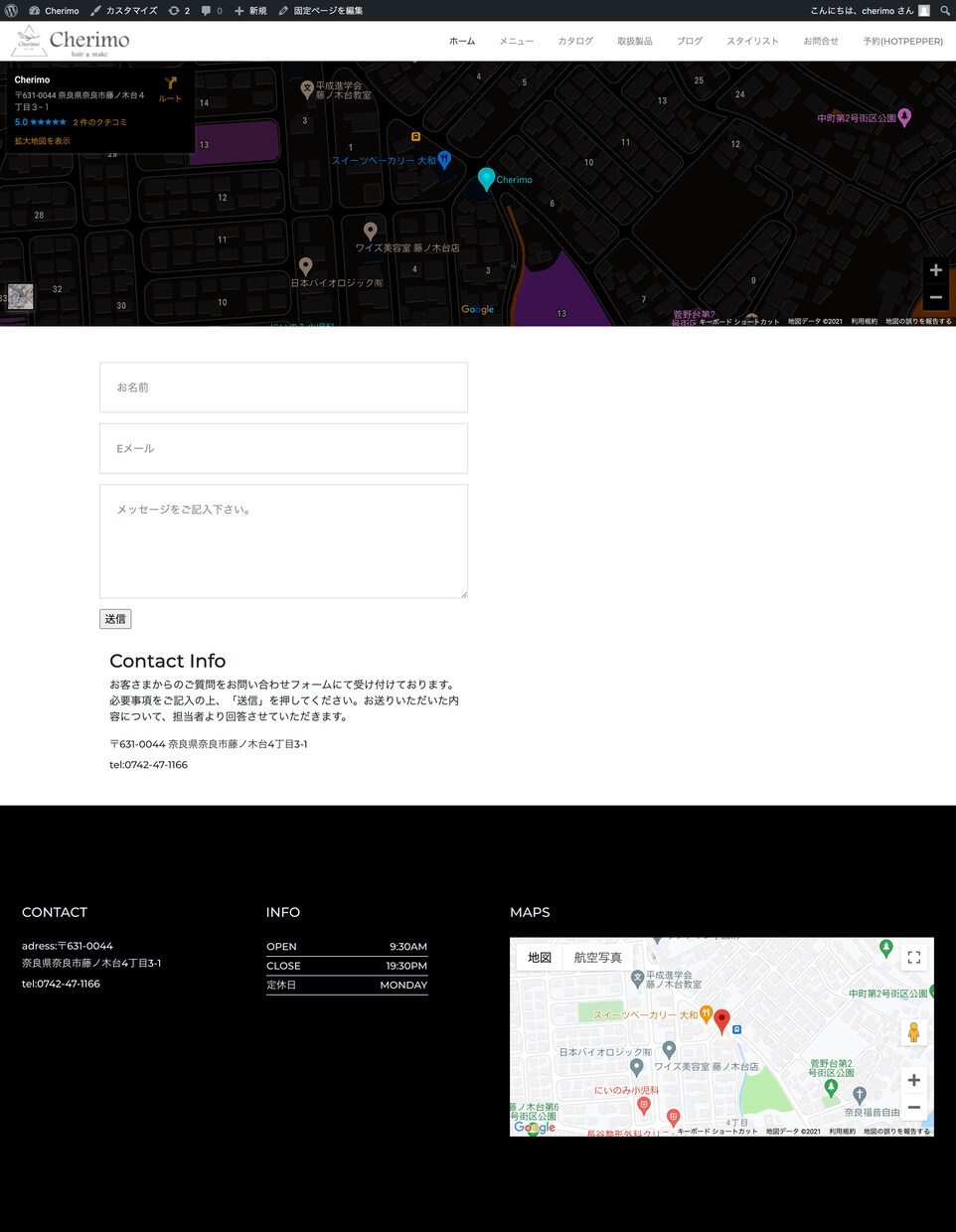Image resolution: width=956 pixels, height=1232 pixels.
Task: Add new content via 新規
Action: click(250, 10)
